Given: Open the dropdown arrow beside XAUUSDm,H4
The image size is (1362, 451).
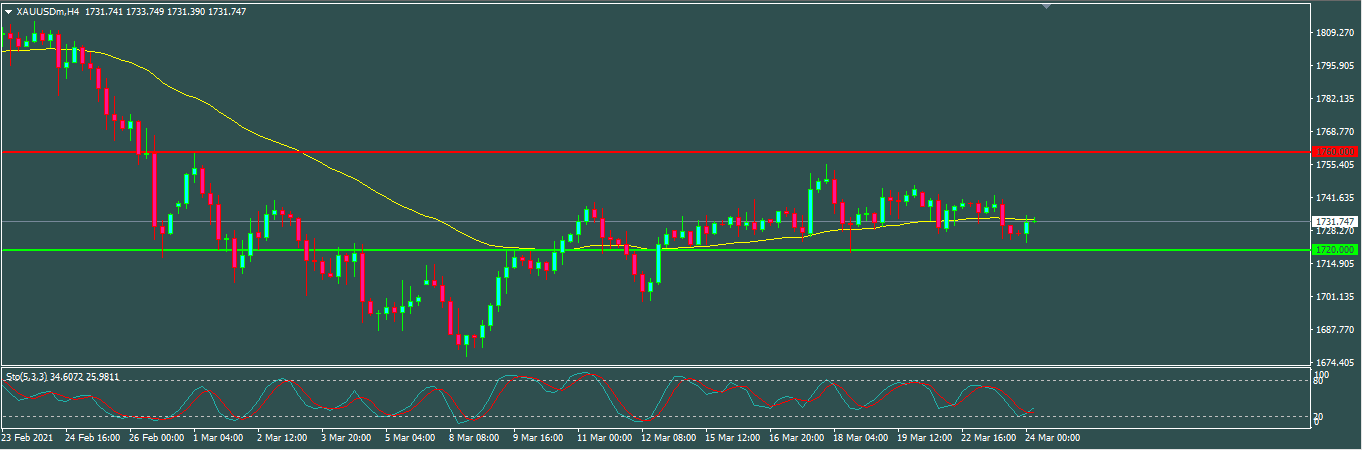Looking at the screenshot, I should [9, 12].
